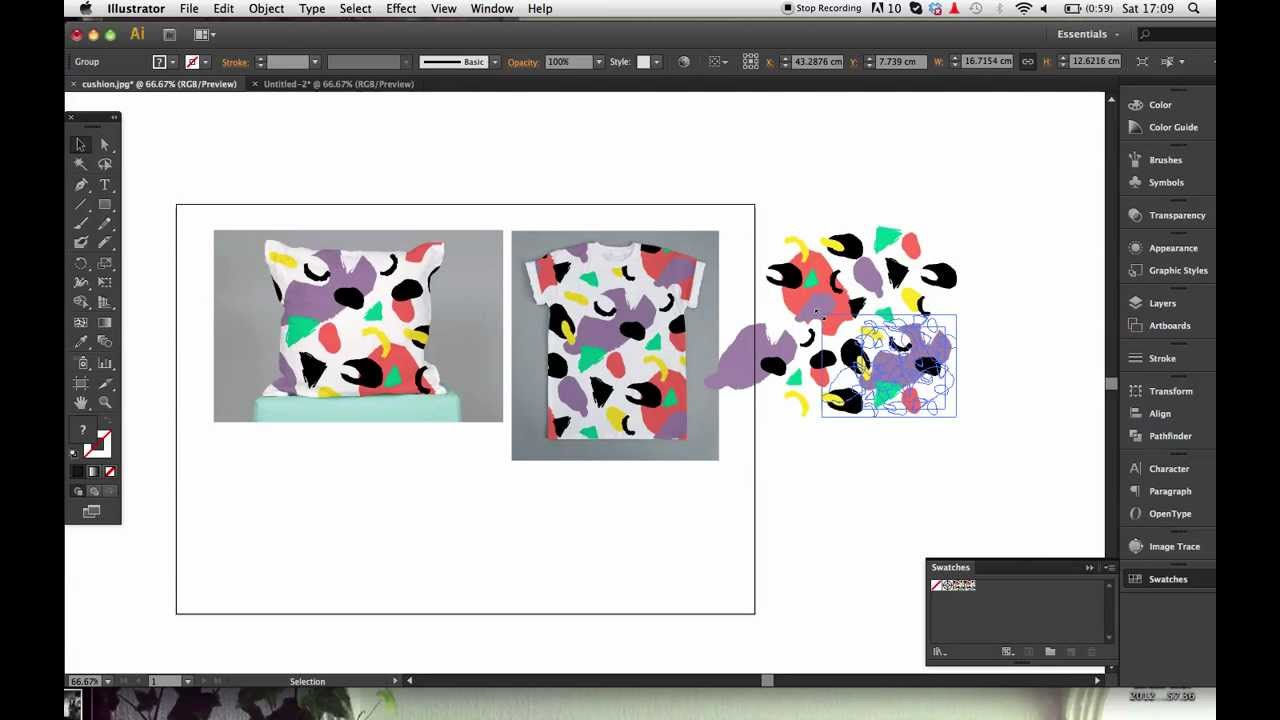Screen dimensions: 1280x720
Task: Open the graphic Style dropdown
Action: pyautogui.click(x=656, y=62)
